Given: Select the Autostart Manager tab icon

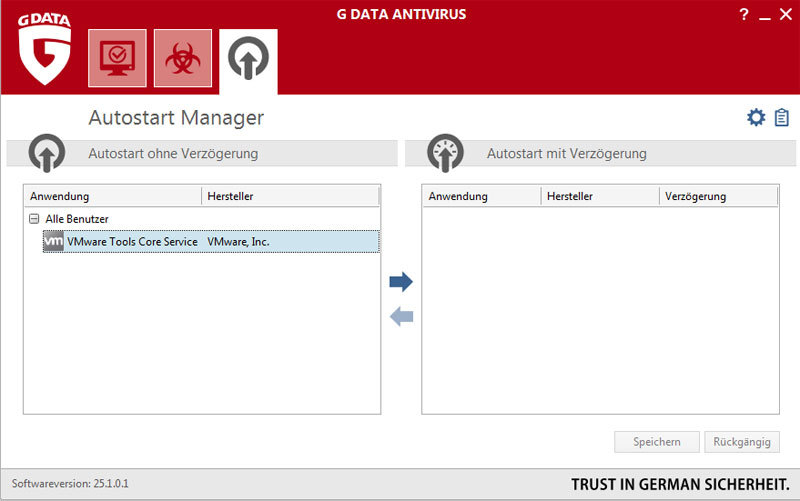Looking at the screenshot, I should [x=248, y=59].
